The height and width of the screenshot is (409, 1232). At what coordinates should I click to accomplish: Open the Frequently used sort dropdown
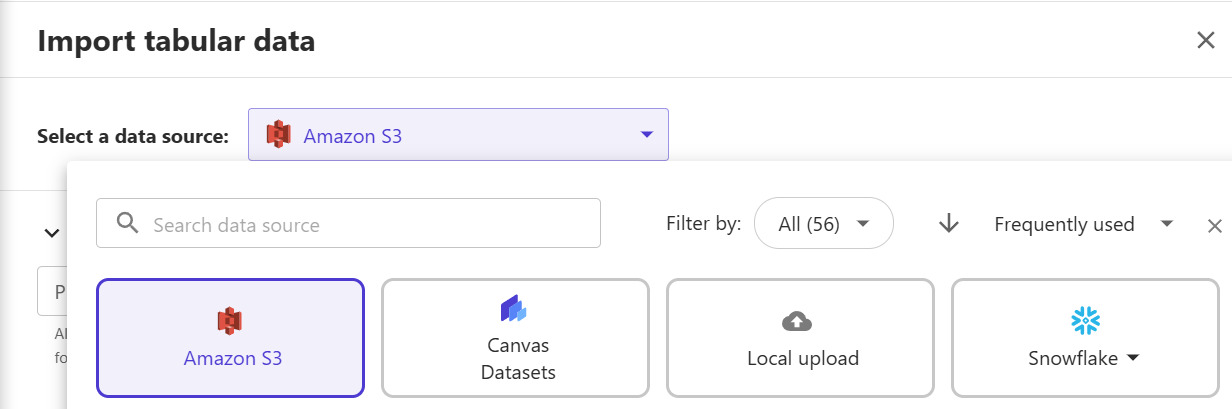[1083, 224]
